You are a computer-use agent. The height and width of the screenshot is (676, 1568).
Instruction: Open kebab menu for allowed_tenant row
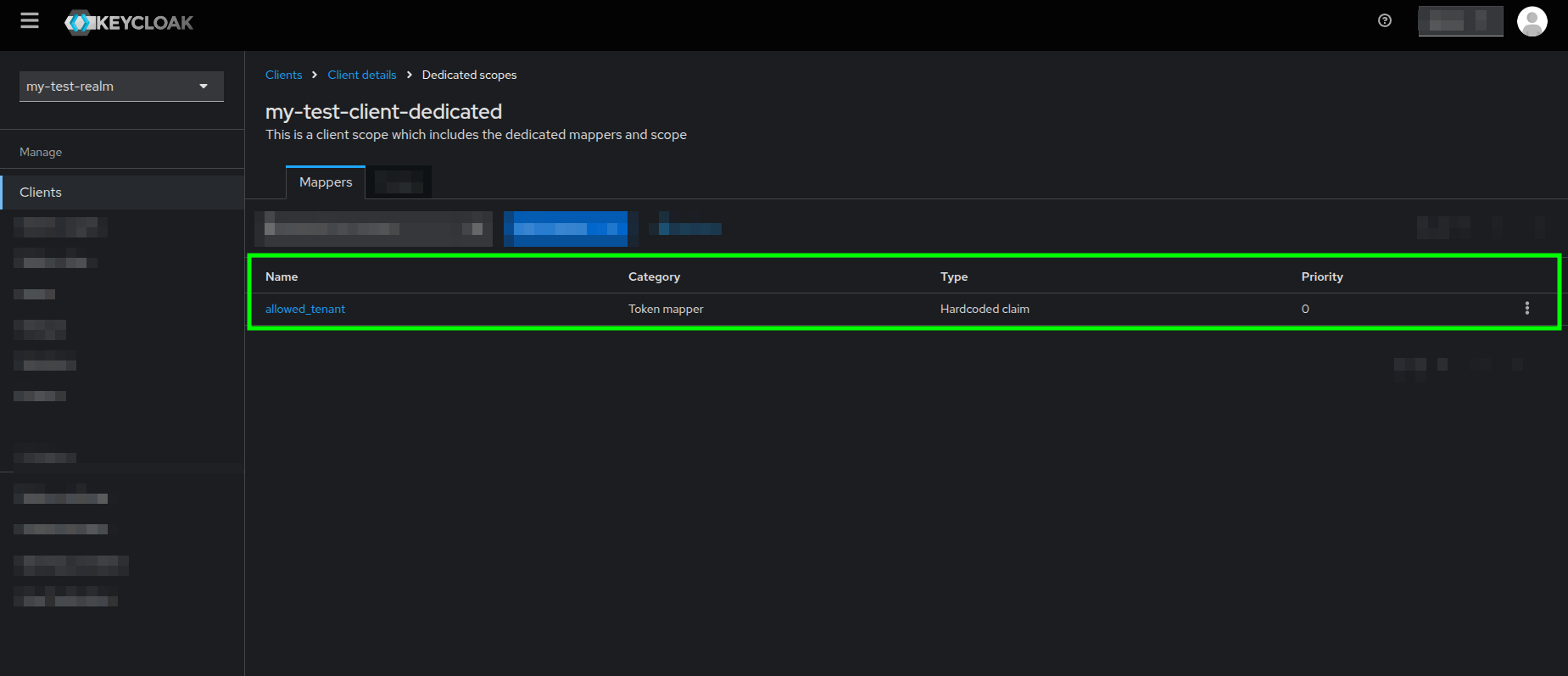[1527, 308]
